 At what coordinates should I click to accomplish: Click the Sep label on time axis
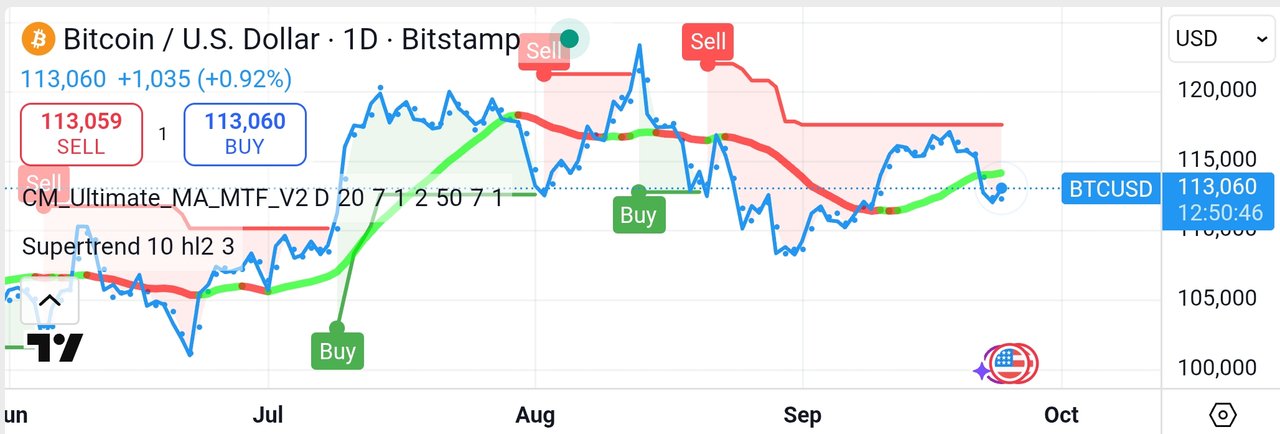pos(804,414)
